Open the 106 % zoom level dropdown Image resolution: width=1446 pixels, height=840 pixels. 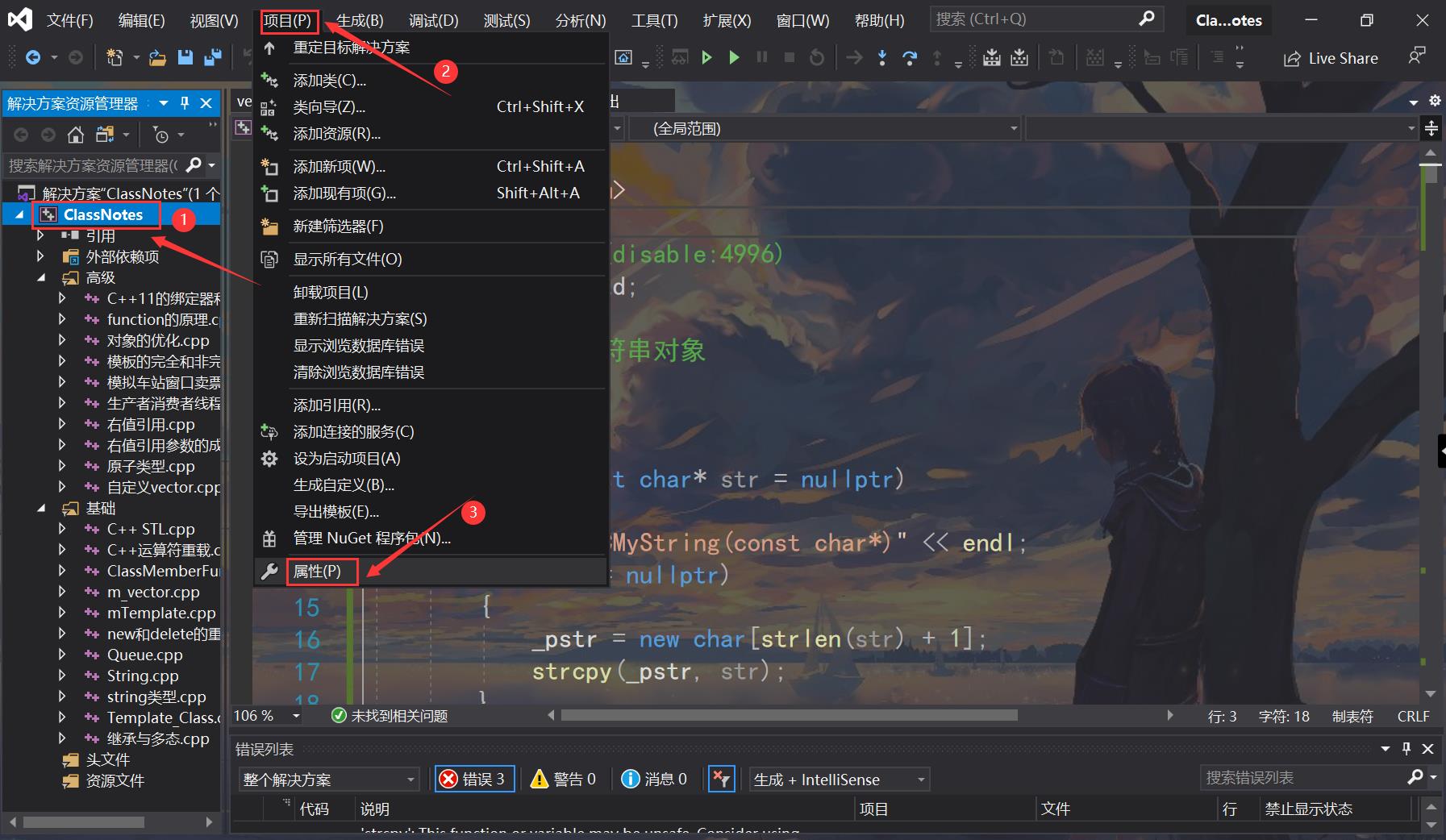[x=296, y=716]
